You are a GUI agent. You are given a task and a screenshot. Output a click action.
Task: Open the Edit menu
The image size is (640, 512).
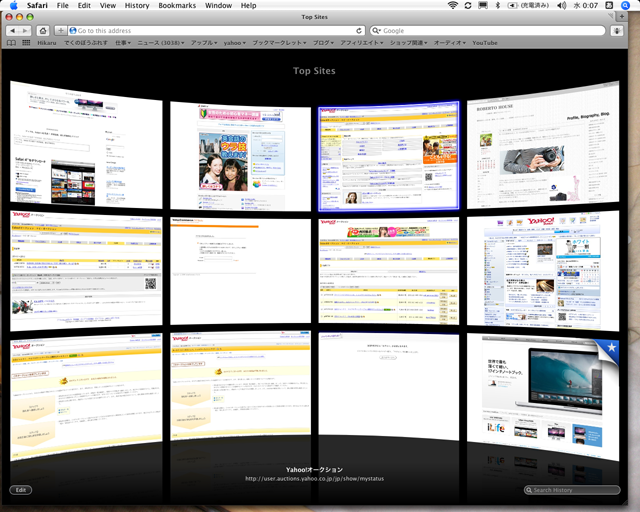click(84, 5)
